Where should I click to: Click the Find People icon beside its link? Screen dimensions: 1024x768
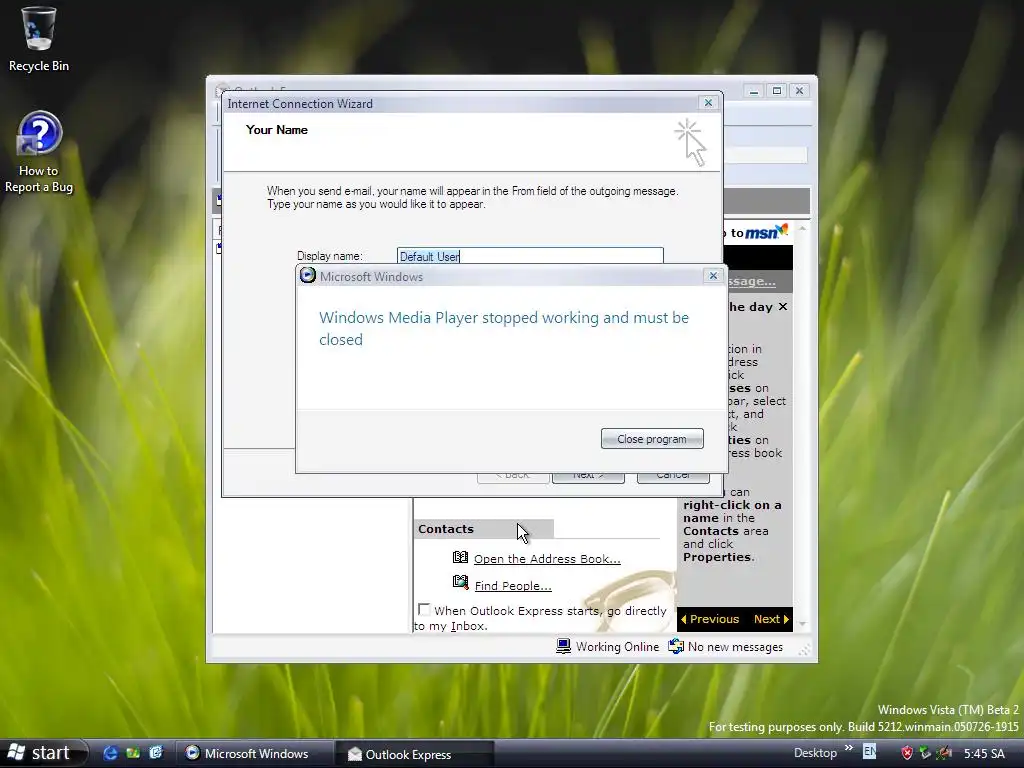coord(460,582)
